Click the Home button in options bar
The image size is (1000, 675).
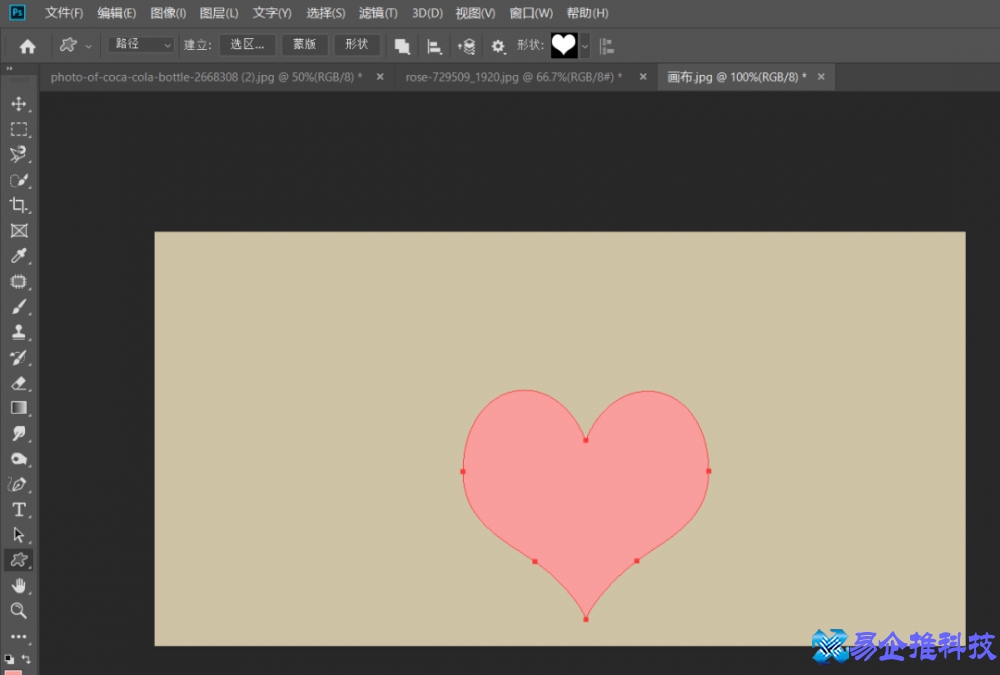(27, 46)
